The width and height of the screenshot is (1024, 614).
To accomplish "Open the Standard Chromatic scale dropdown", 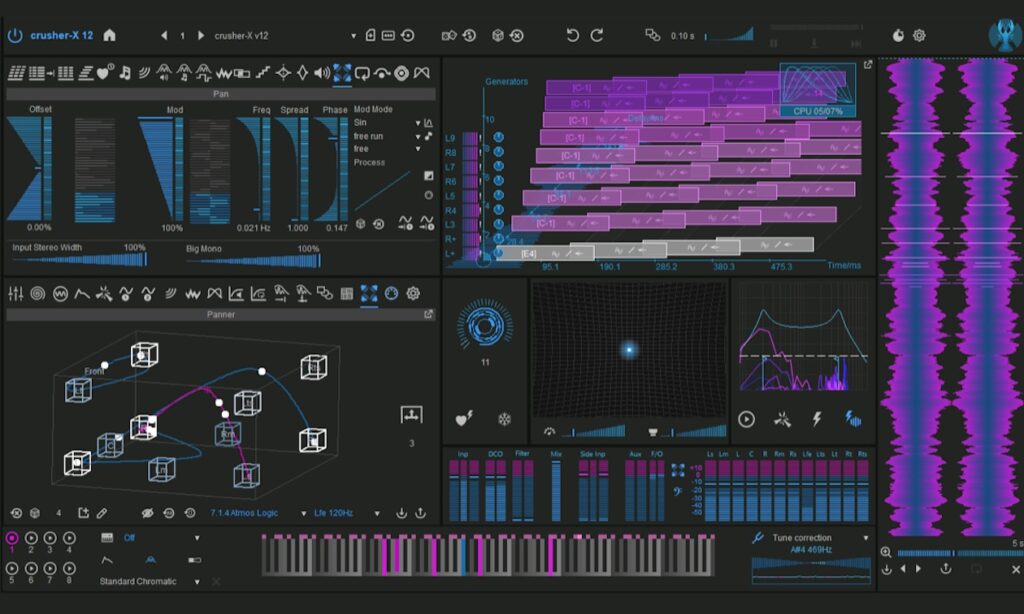I will point(197,582).
